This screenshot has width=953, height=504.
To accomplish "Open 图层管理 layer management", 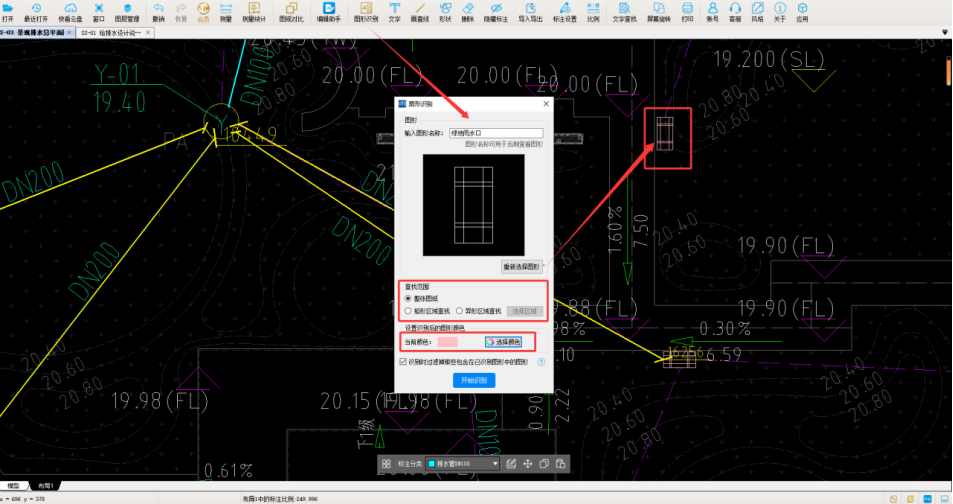I will coord(127,12).
